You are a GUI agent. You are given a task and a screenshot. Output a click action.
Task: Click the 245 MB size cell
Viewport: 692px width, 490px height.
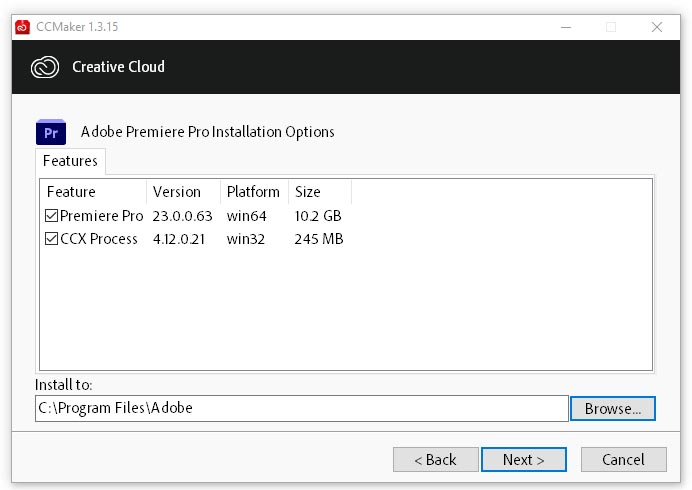pos(319,239)
